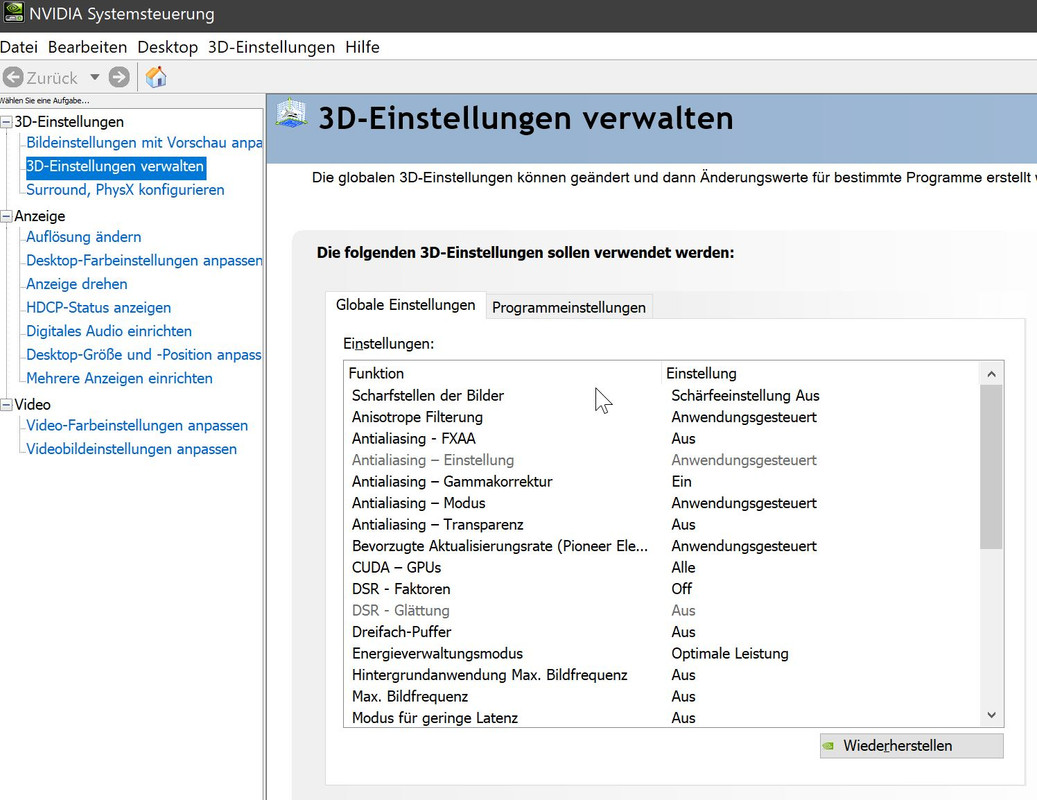Select the Antialiasing – Modus row

click(x=661, y=503)
